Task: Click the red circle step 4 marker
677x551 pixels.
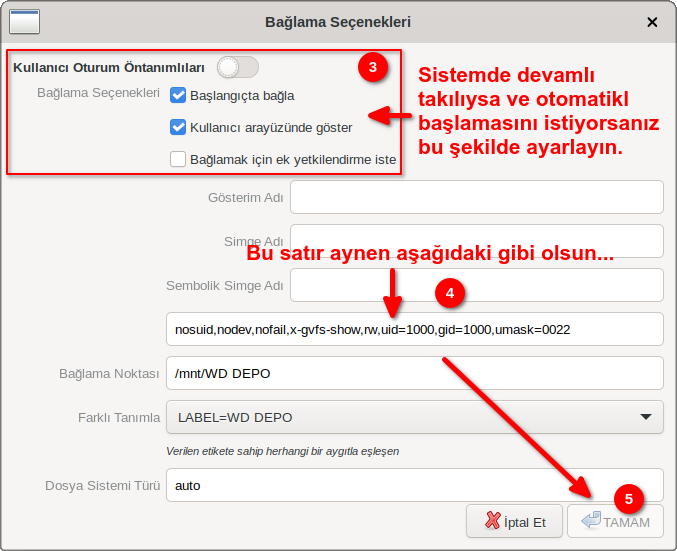Action: pyautogui.click(x=450, y=293)
